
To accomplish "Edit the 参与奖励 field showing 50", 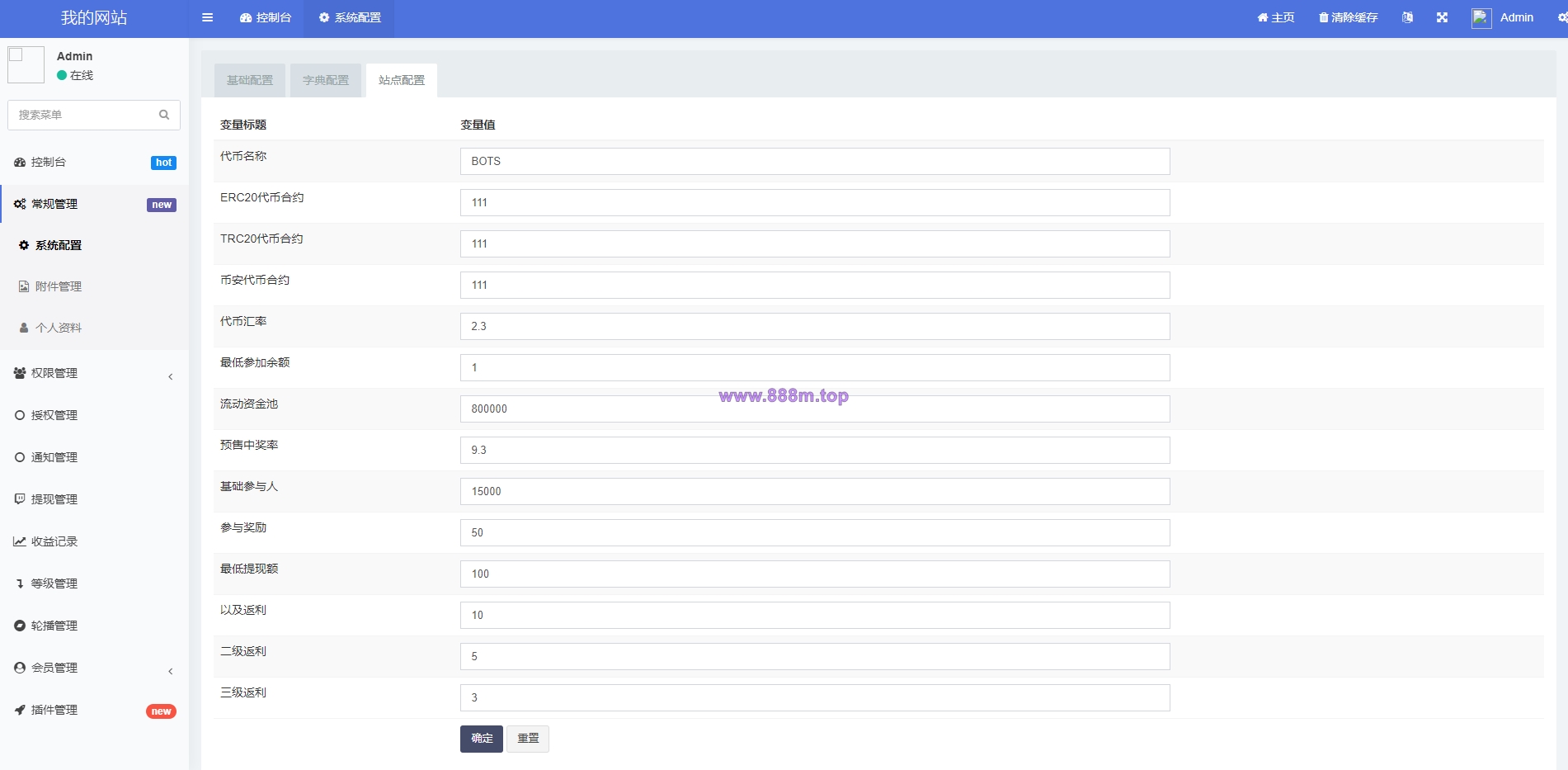I will point(815,532).
